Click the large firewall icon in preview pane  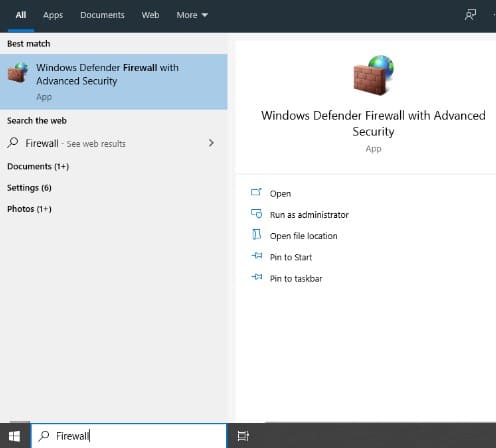[373, 75]
